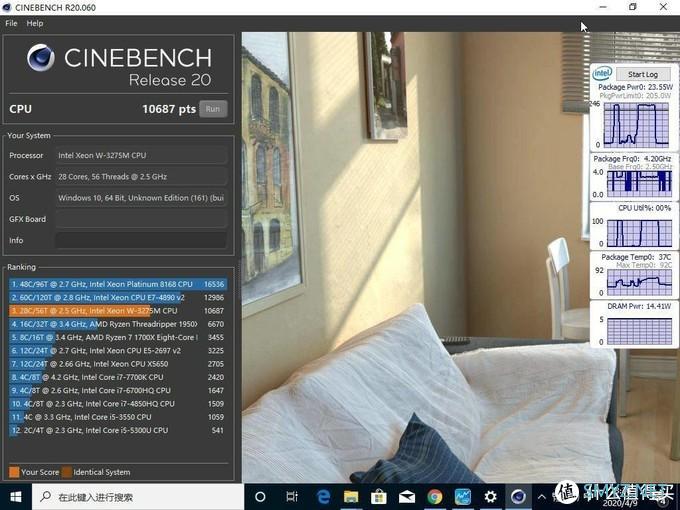This screenshot has height=510, width=680.
Task: Click the Package Pwr0 power graph
Action: click(x=636, y=125)
